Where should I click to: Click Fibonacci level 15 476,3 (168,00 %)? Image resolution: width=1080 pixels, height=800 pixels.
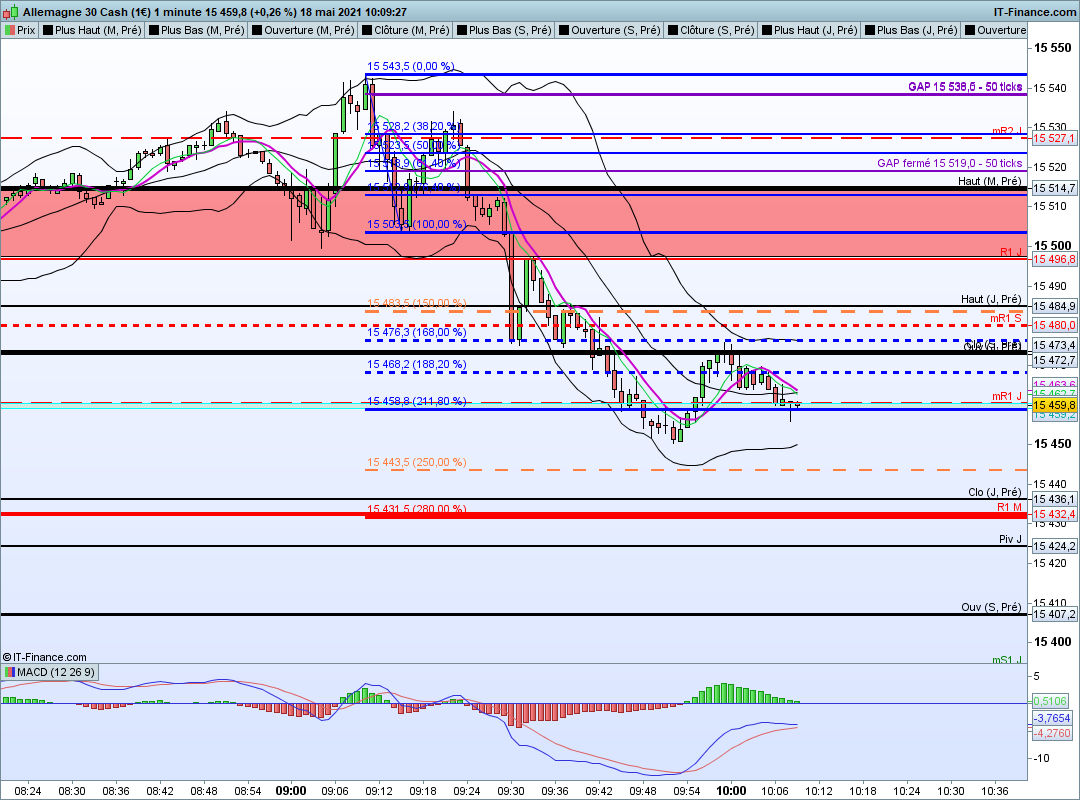point(416,332)
